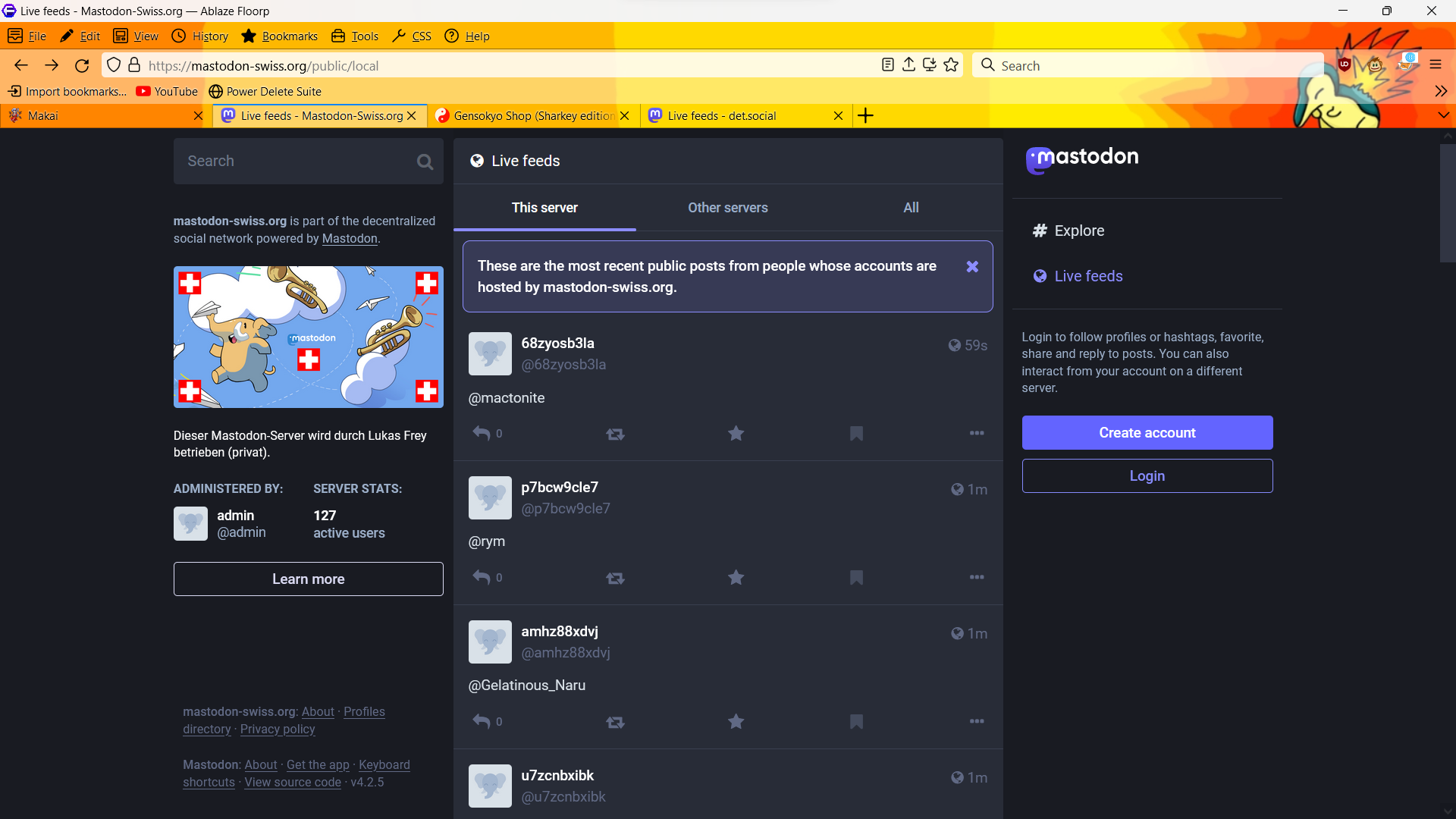Switch to the Gensokyo Shop tab
The width and height of the screenshot is (1456, 819).
533,115
